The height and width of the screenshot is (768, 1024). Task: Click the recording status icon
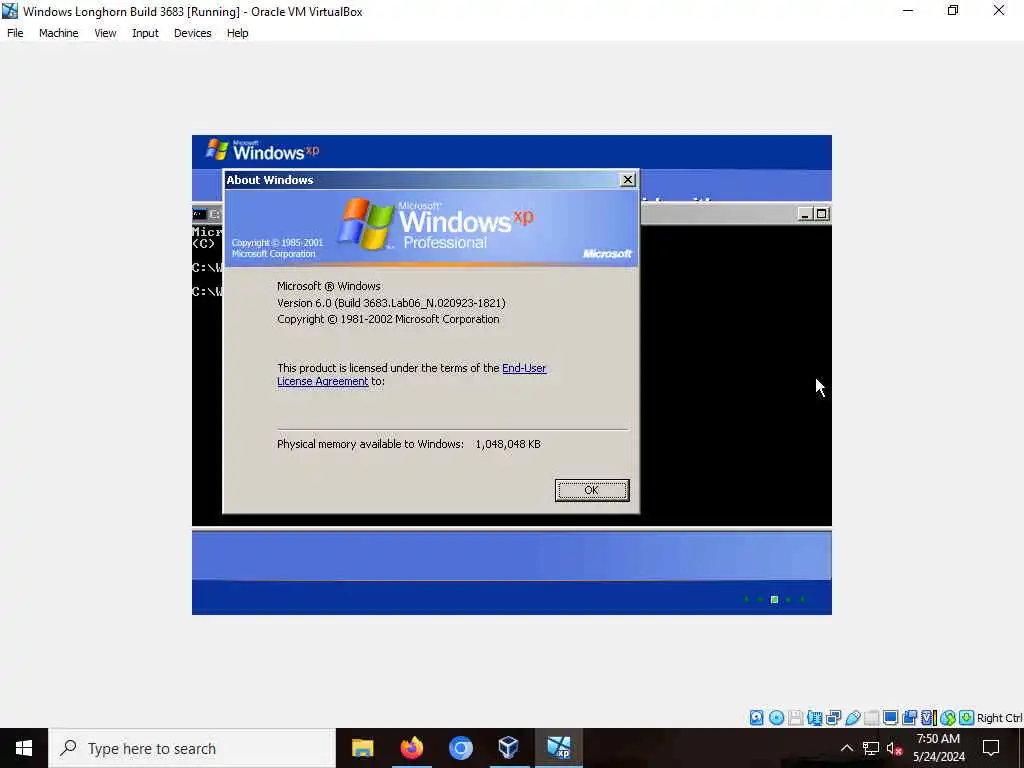click(909, 718)
